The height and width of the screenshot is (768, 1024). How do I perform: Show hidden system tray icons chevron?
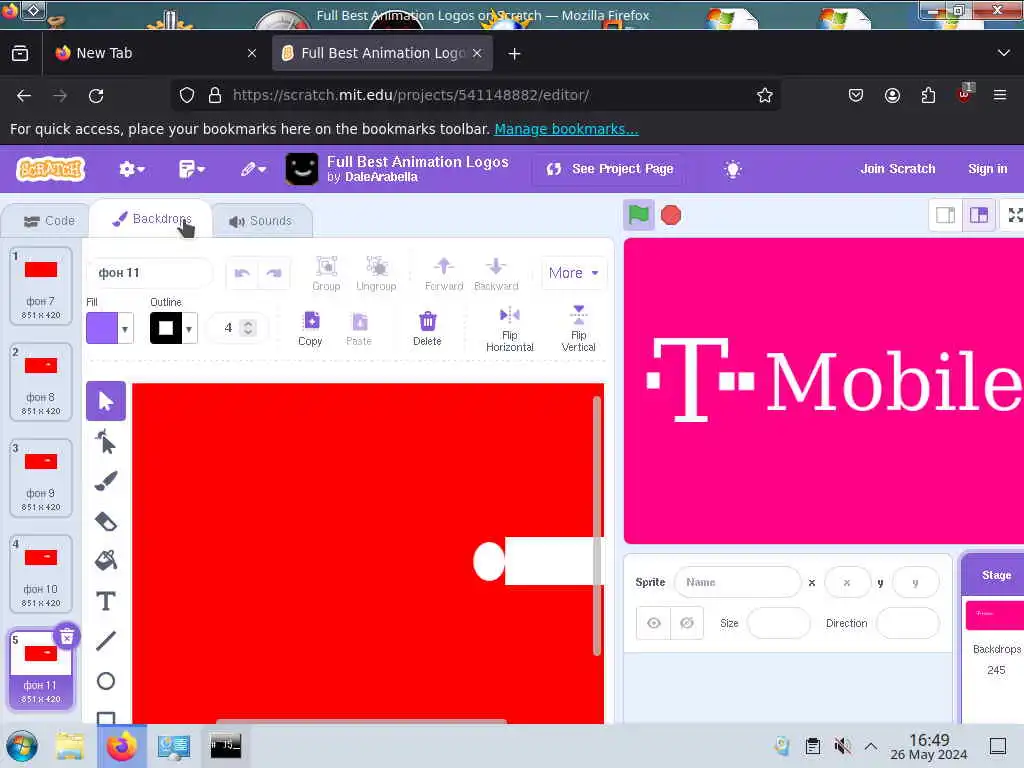(871, 746)
